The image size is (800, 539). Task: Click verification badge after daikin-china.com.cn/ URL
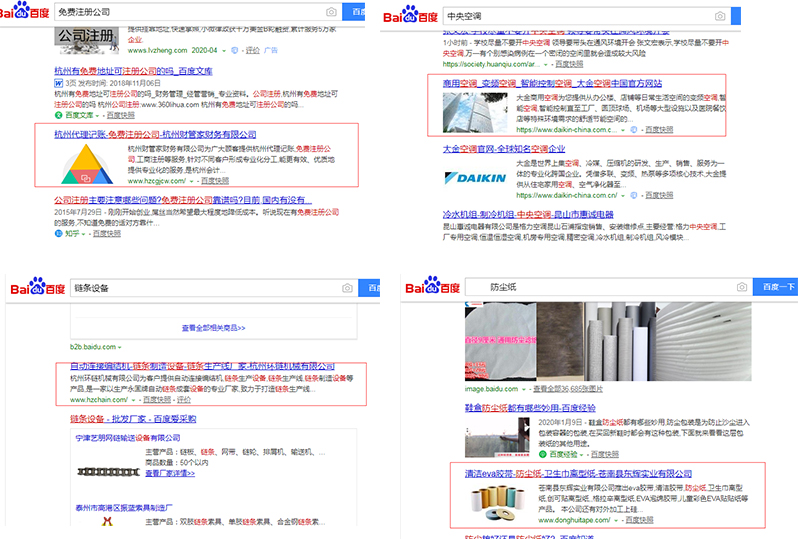[634, 195]
